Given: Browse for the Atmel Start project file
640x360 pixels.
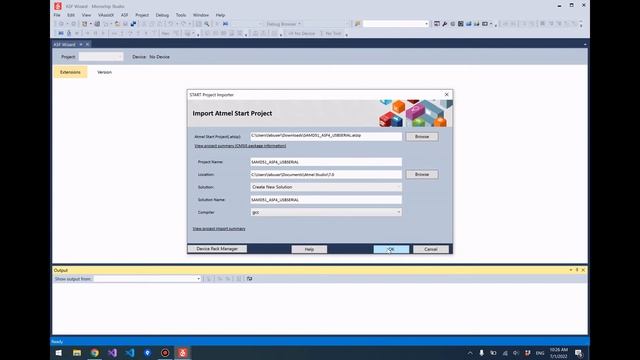Looking at the screenshot, I should 422,137.
